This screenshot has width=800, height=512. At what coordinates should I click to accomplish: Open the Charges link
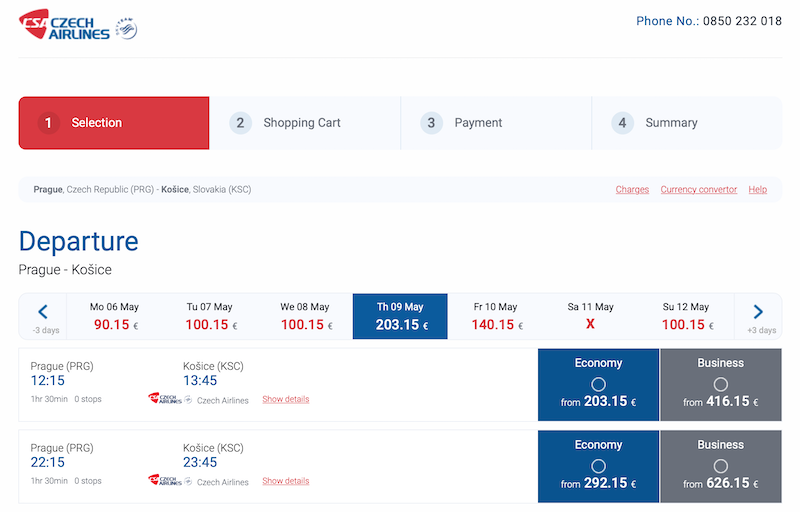(632, 190)
